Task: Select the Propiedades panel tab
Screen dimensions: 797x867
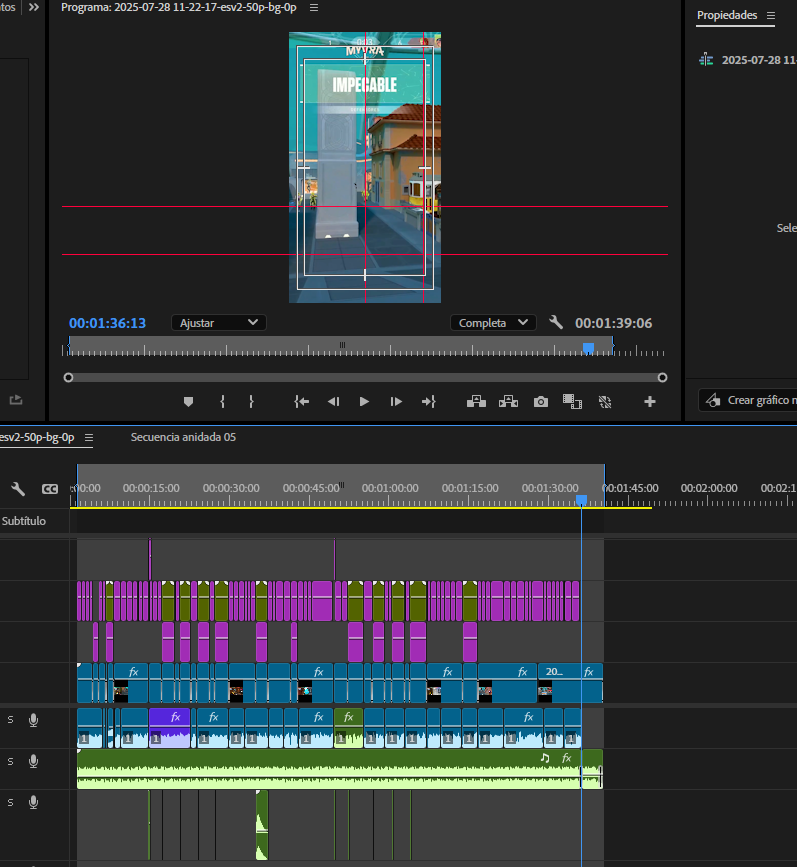Action: (x=727, y=15)
